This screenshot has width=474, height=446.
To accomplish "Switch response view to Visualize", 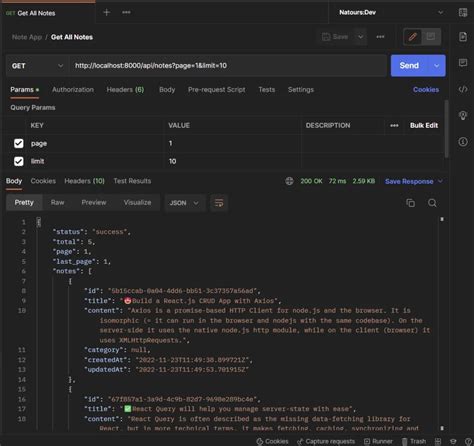I will 137,202.
